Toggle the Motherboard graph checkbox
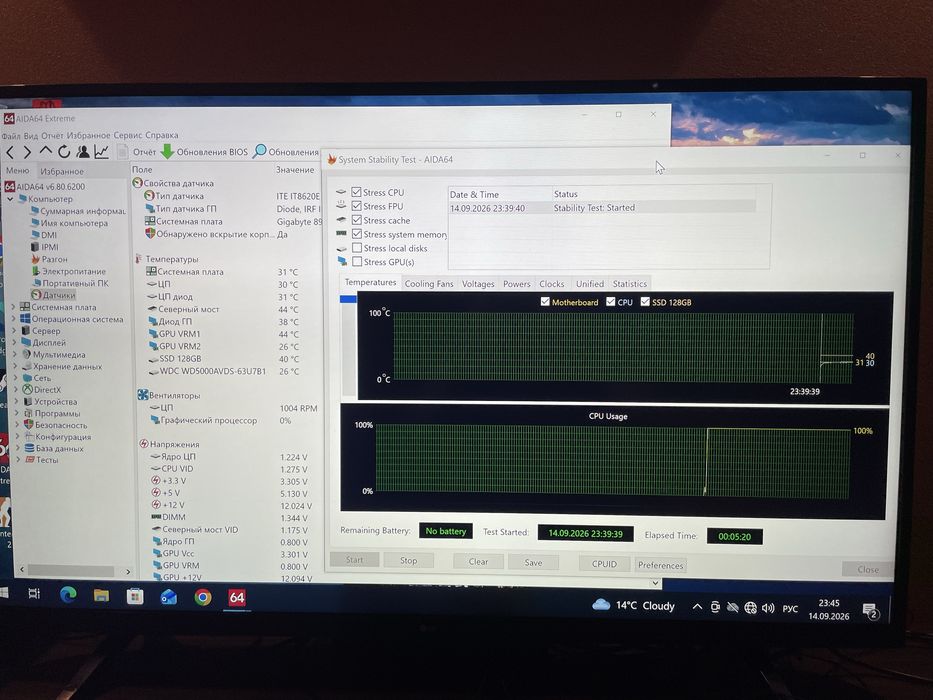Screen dimensions: 933x700 pyautogui.click(x=545, y=302)
